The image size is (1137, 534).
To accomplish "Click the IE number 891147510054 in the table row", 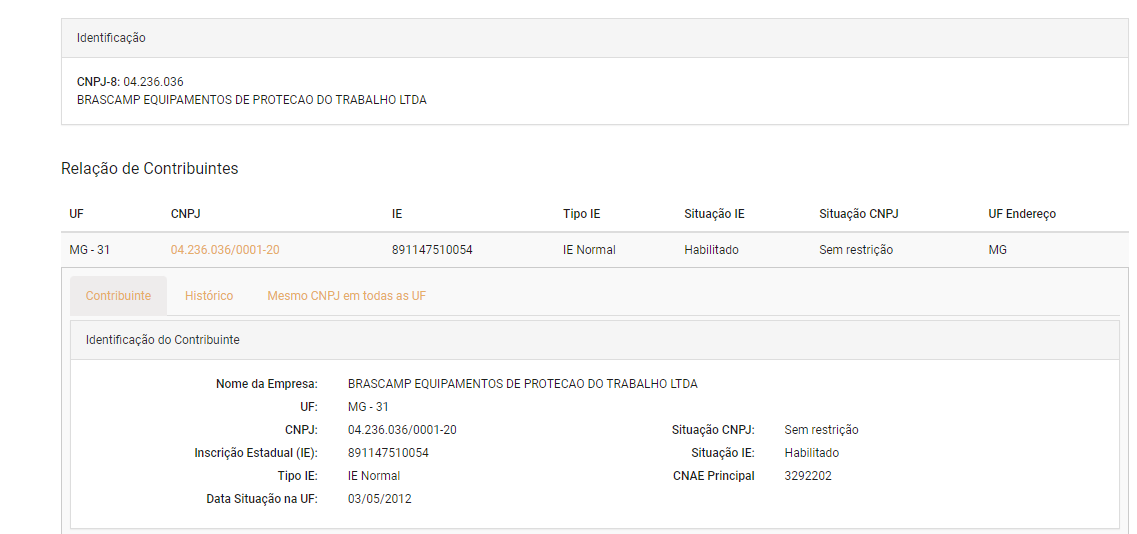I will [432, 250].
